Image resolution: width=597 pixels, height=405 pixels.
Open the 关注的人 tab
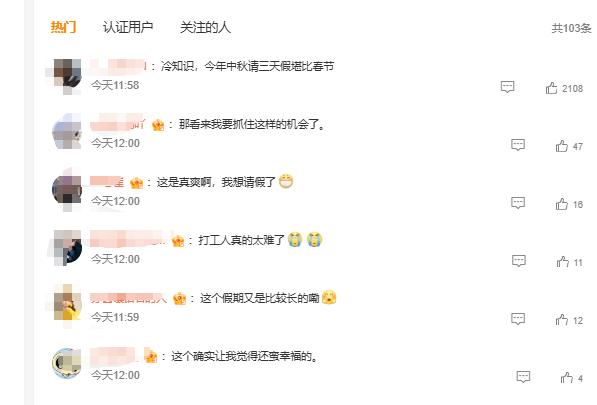coord(205,27)
